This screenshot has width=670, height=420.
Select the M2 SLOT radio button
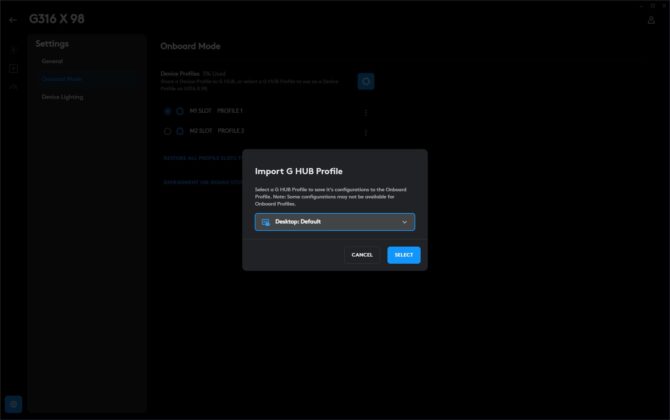coord(168,131)
